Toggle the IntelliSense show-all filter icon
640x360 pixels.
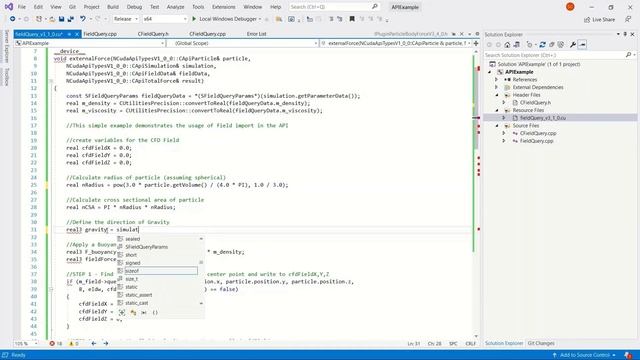click(x=122, y=313)
